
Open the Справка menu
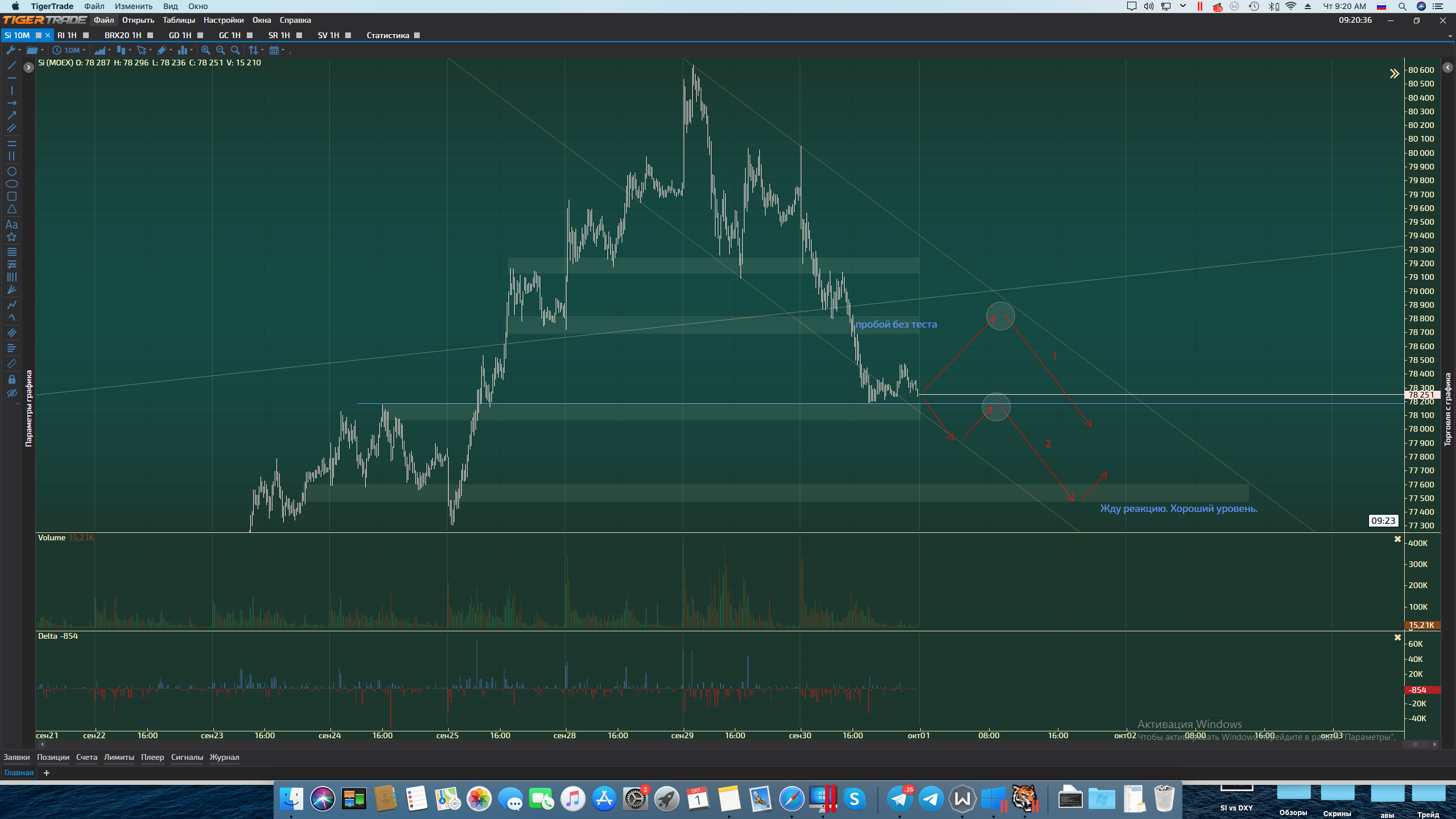(x=295, y=20)
